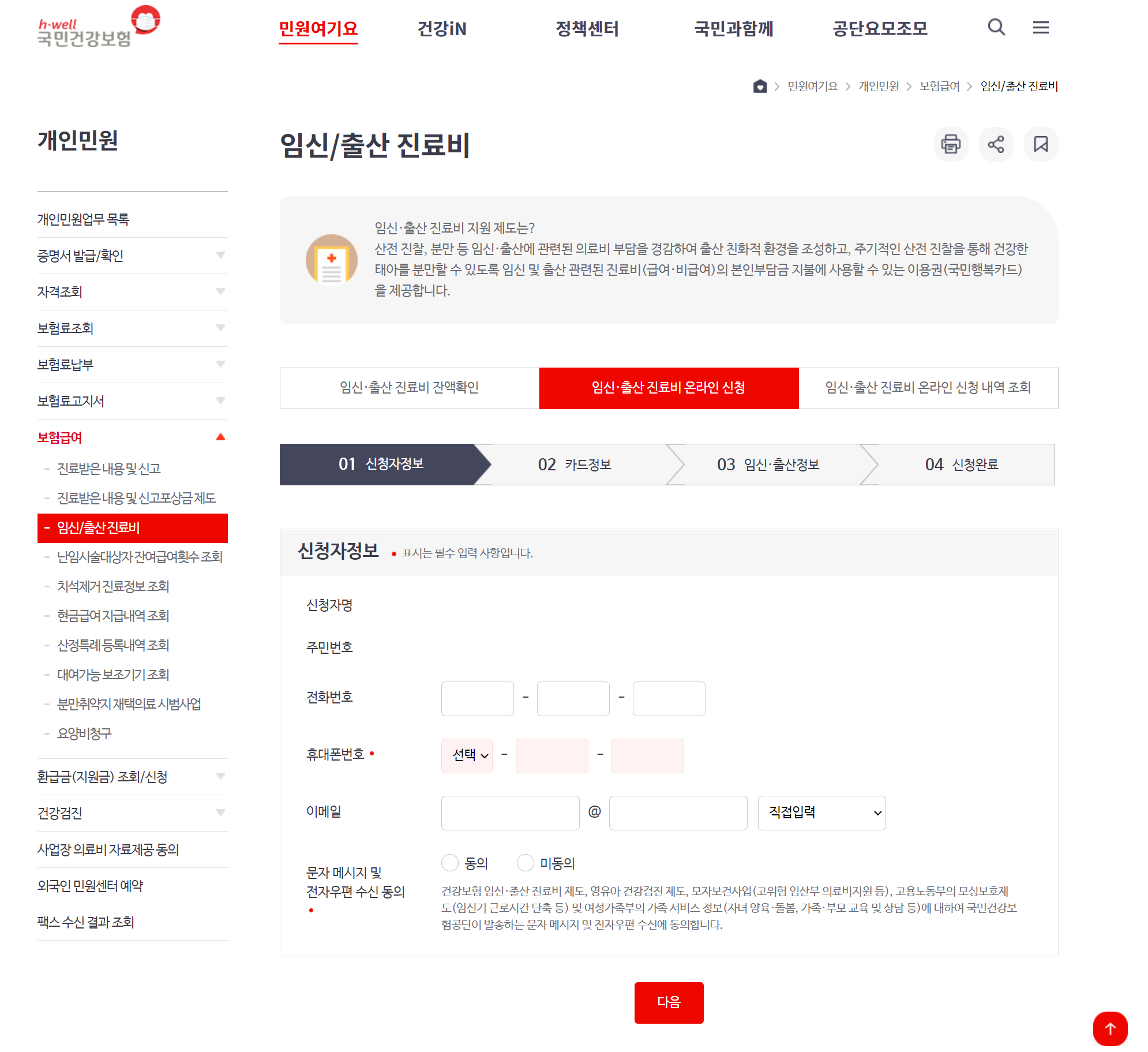
Task: Click the print page icon
Action: point(950,144)
